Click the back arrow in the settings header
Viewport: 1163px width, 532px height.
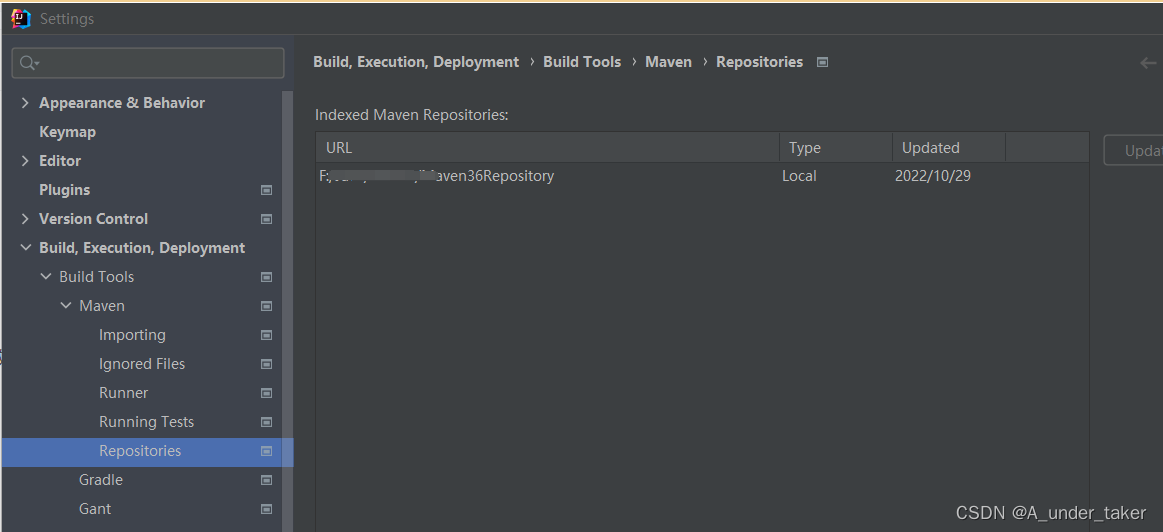tap(1148, 63)
